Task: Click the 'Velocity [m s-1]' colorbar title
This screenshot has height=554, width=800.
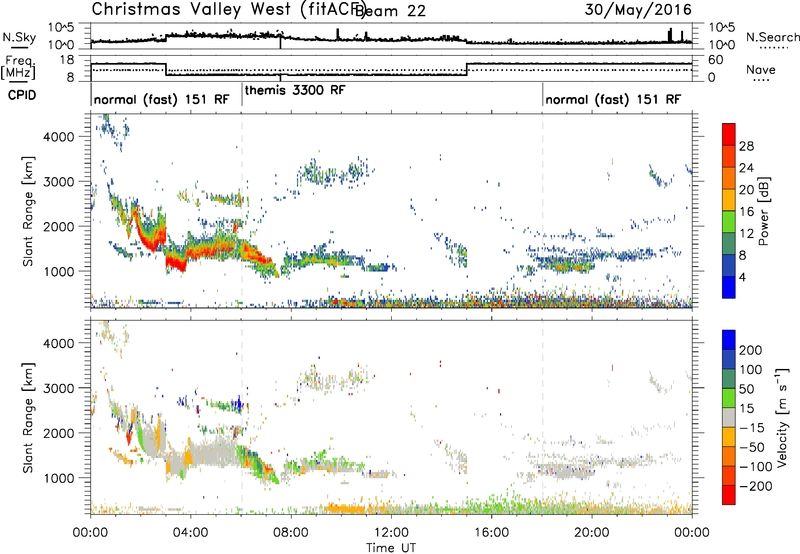Action: pos(781,417)
